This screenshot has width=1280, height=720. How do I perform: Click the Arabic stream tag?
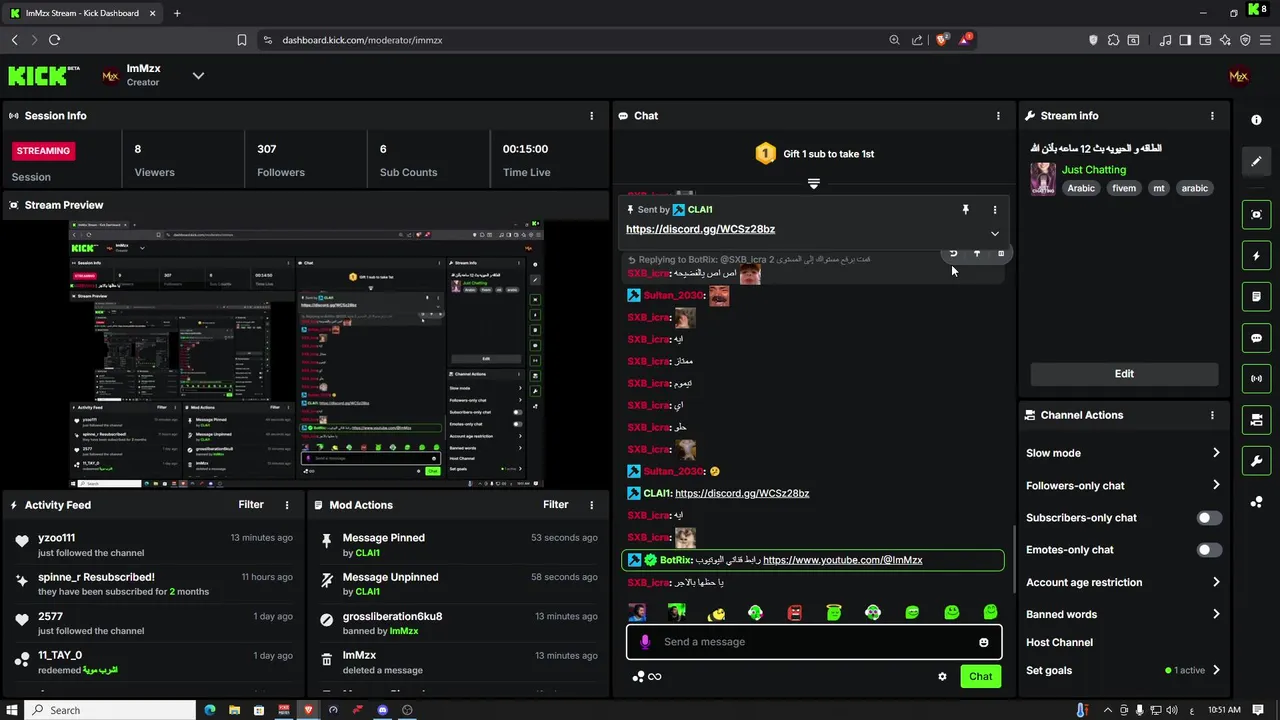click(1081, 188)
